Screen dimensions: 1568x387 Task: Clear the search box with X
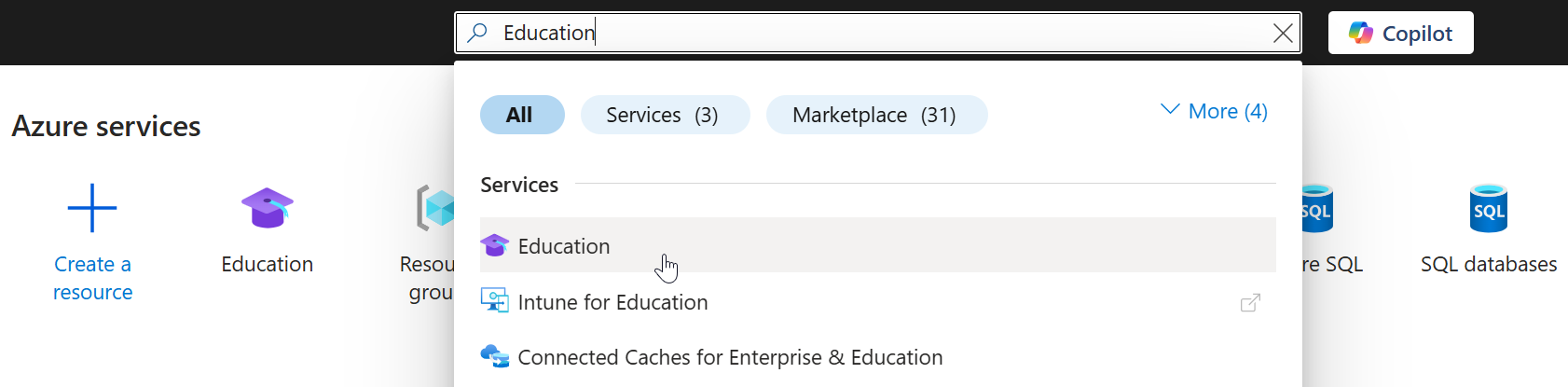(x=1283, y=34)
